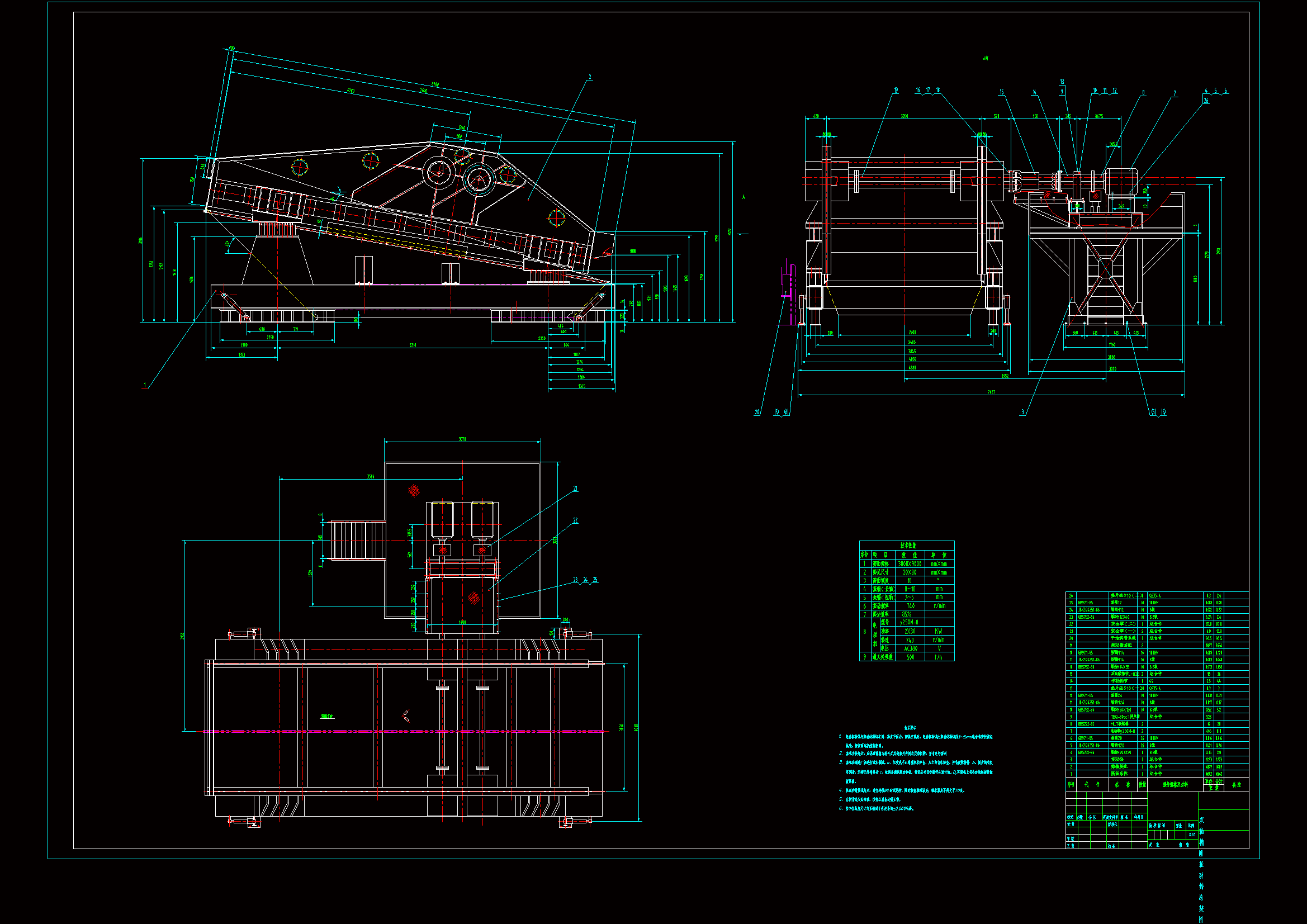
Task: Select callout number 3 below the support frame
Action: [1023, 412]
